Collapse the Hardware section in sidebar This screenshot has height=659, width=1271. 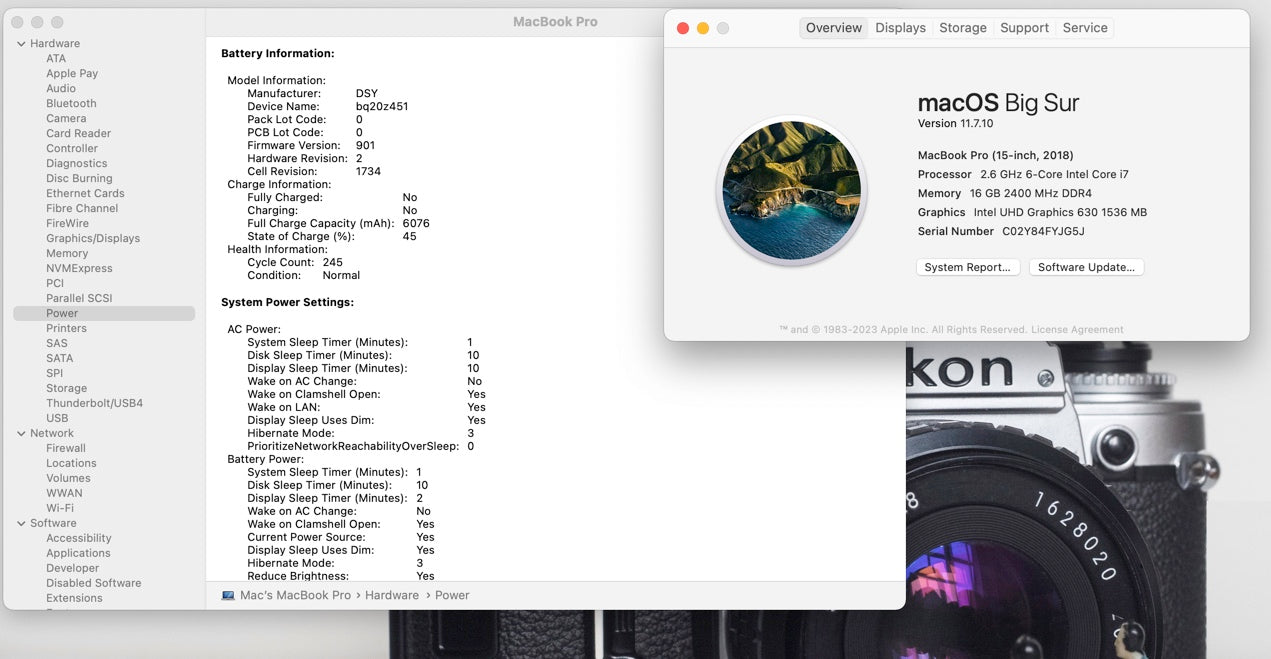[x=21, y=44]
